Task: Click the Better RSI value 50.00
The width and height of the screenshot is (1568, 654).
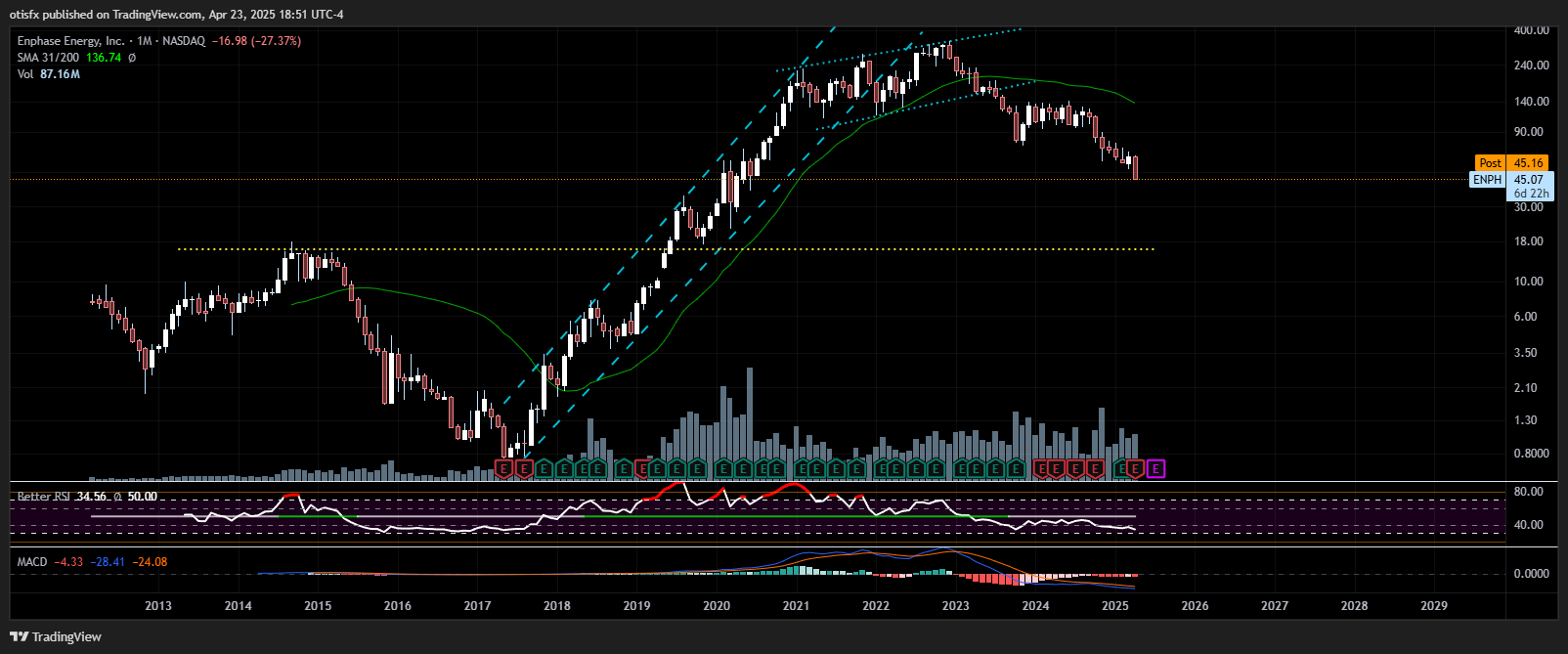Action: tap(143, 497)
